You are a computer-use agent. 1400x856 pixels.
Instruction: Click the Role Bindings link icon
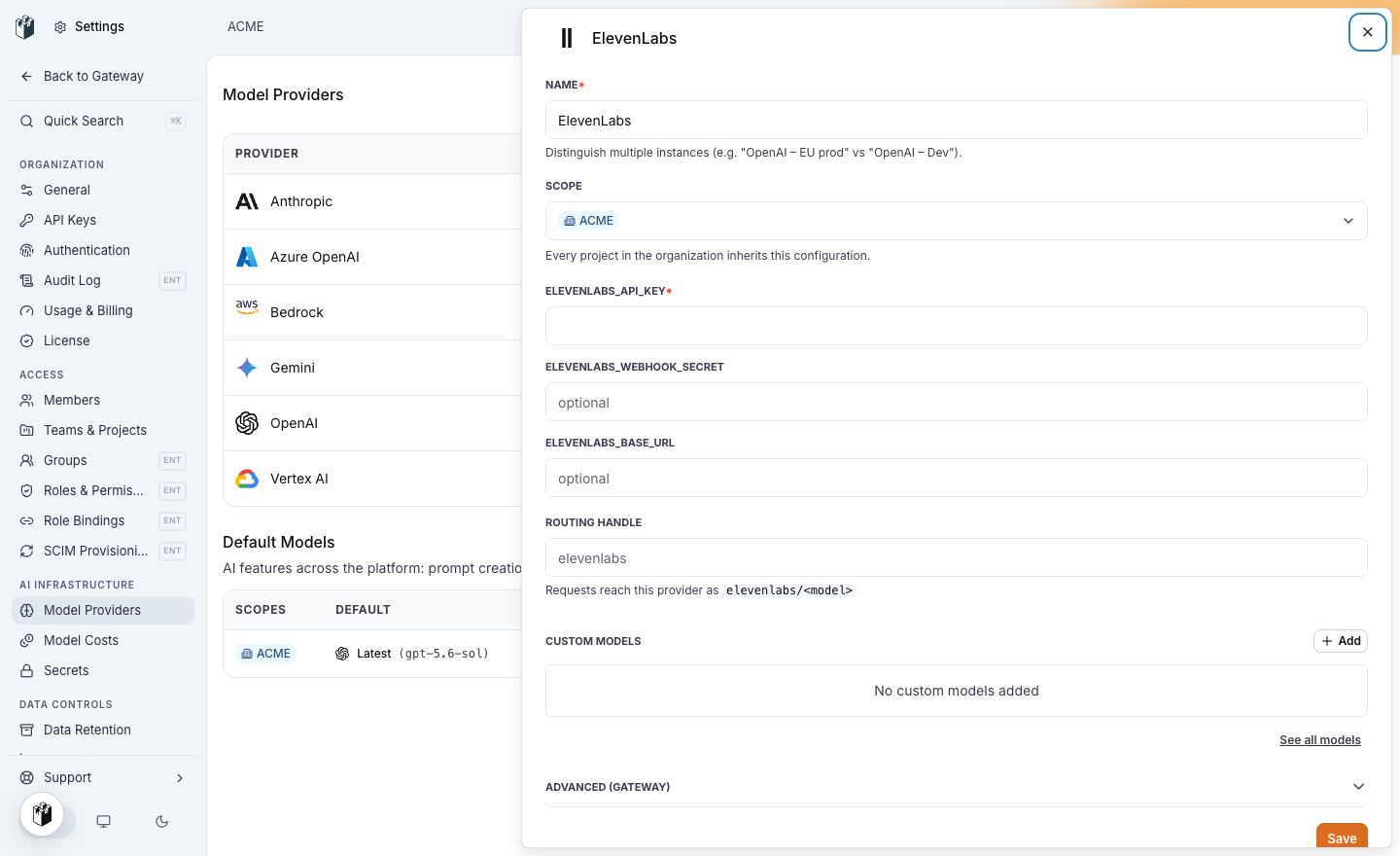(x=27, y=520)
